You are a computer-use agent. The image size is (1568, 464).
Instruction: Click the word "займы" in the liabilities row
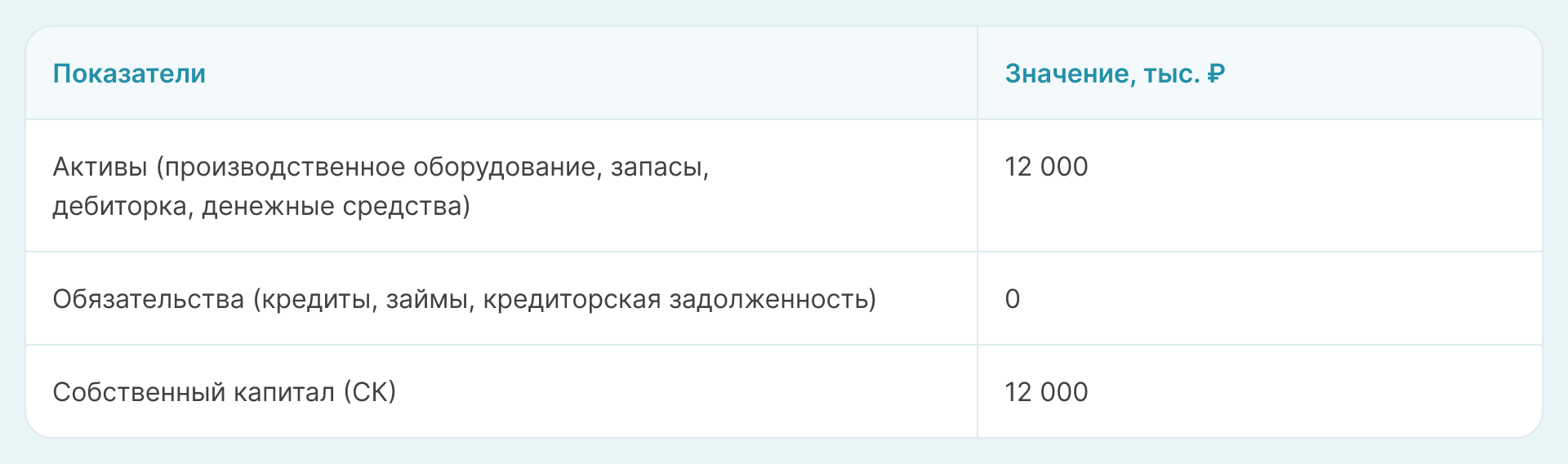tap(429, 299)
